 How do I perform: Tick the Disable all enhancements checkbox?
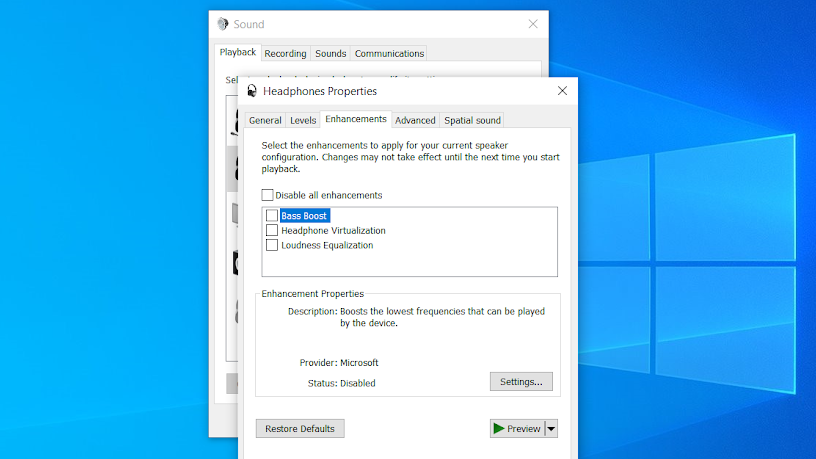pos(267,195)
